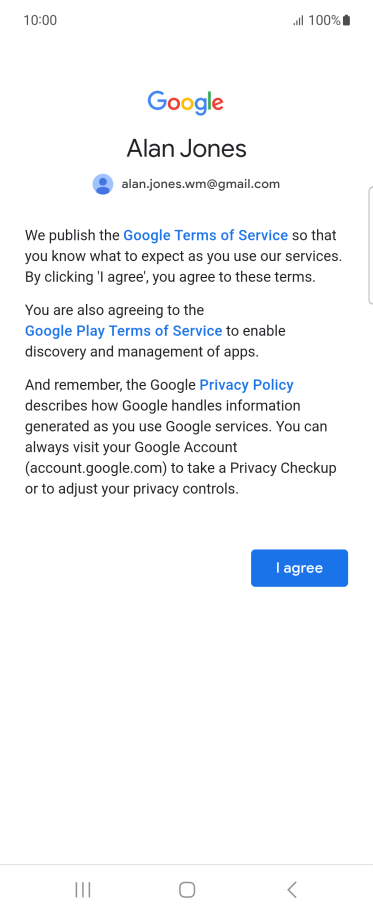Tap the Google logo at top
Screen dimensions: 373x914
(185, 103)
